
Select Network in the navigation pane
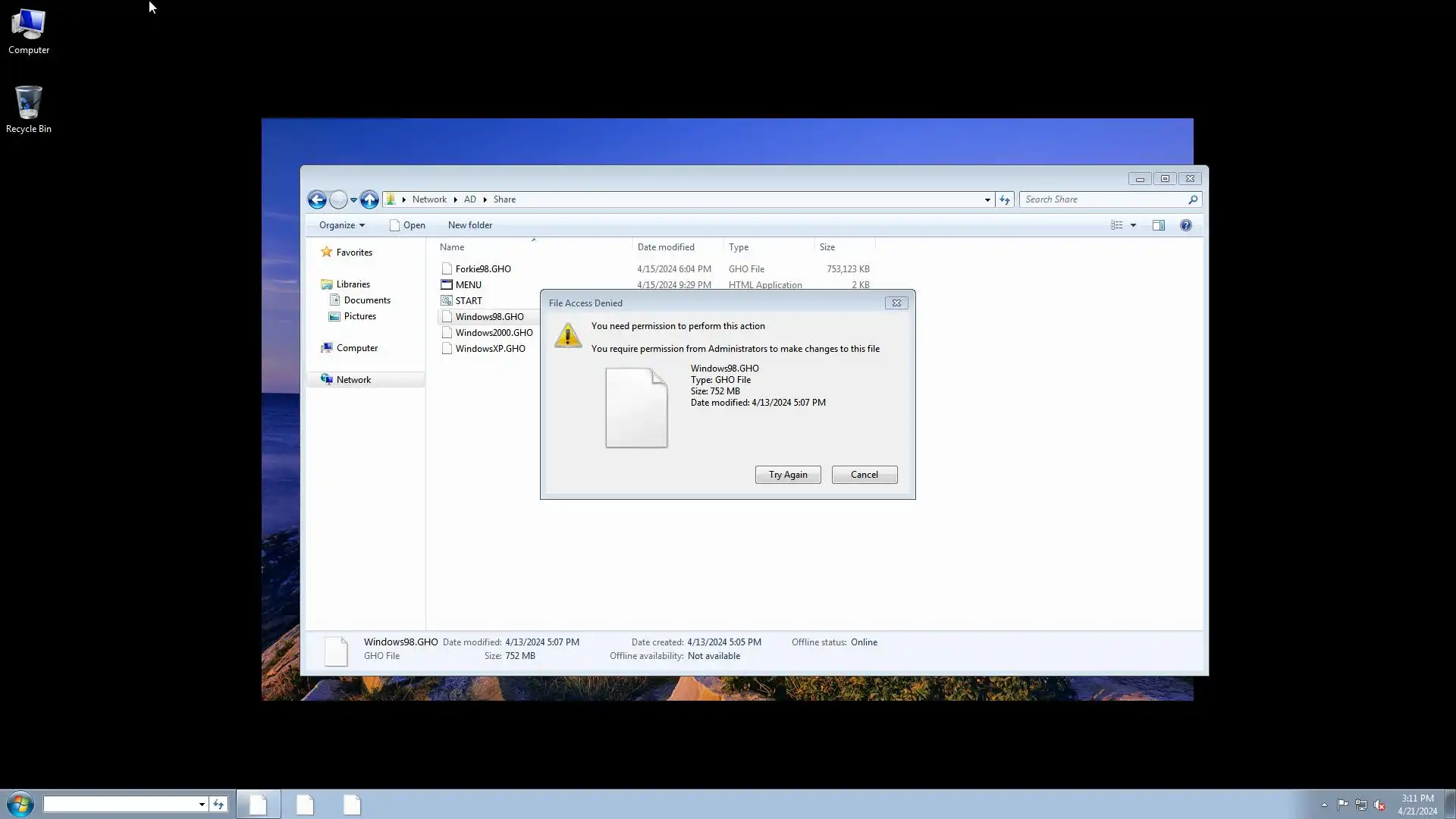coord(353,380)
